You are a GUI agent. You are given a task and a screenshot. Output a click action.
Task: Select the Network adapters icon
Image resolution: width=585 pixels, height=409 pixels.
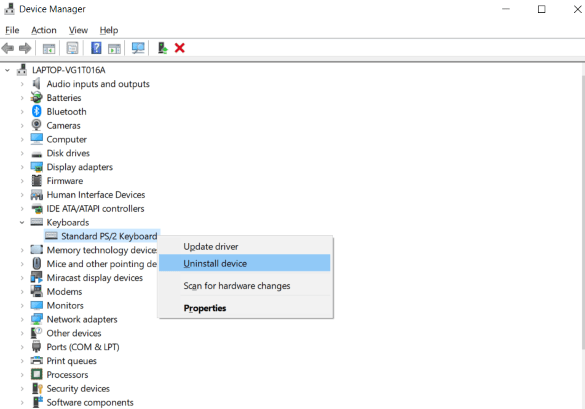point(37,319)
